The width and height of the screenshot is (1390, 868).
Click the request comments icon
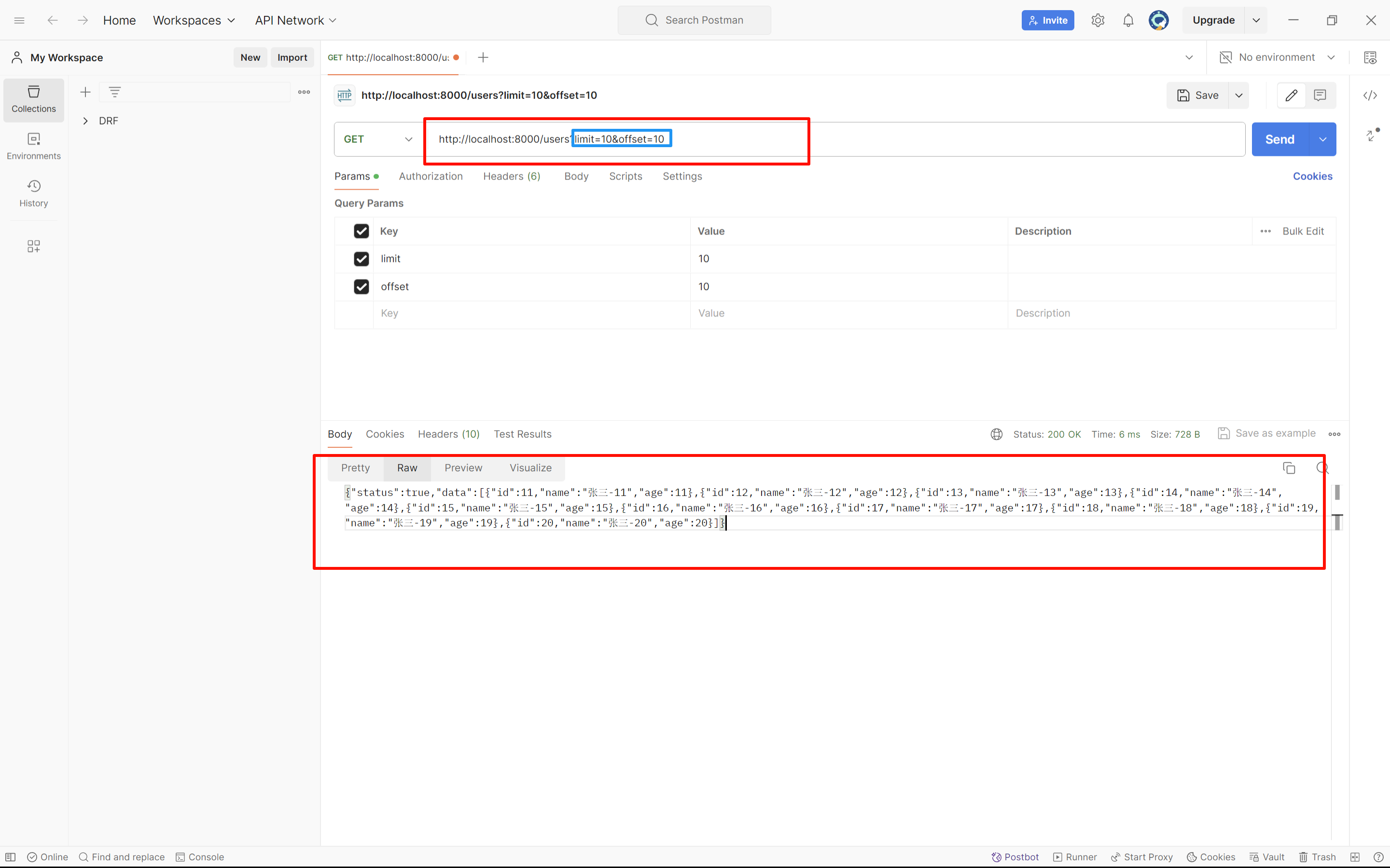(1320, 96)
